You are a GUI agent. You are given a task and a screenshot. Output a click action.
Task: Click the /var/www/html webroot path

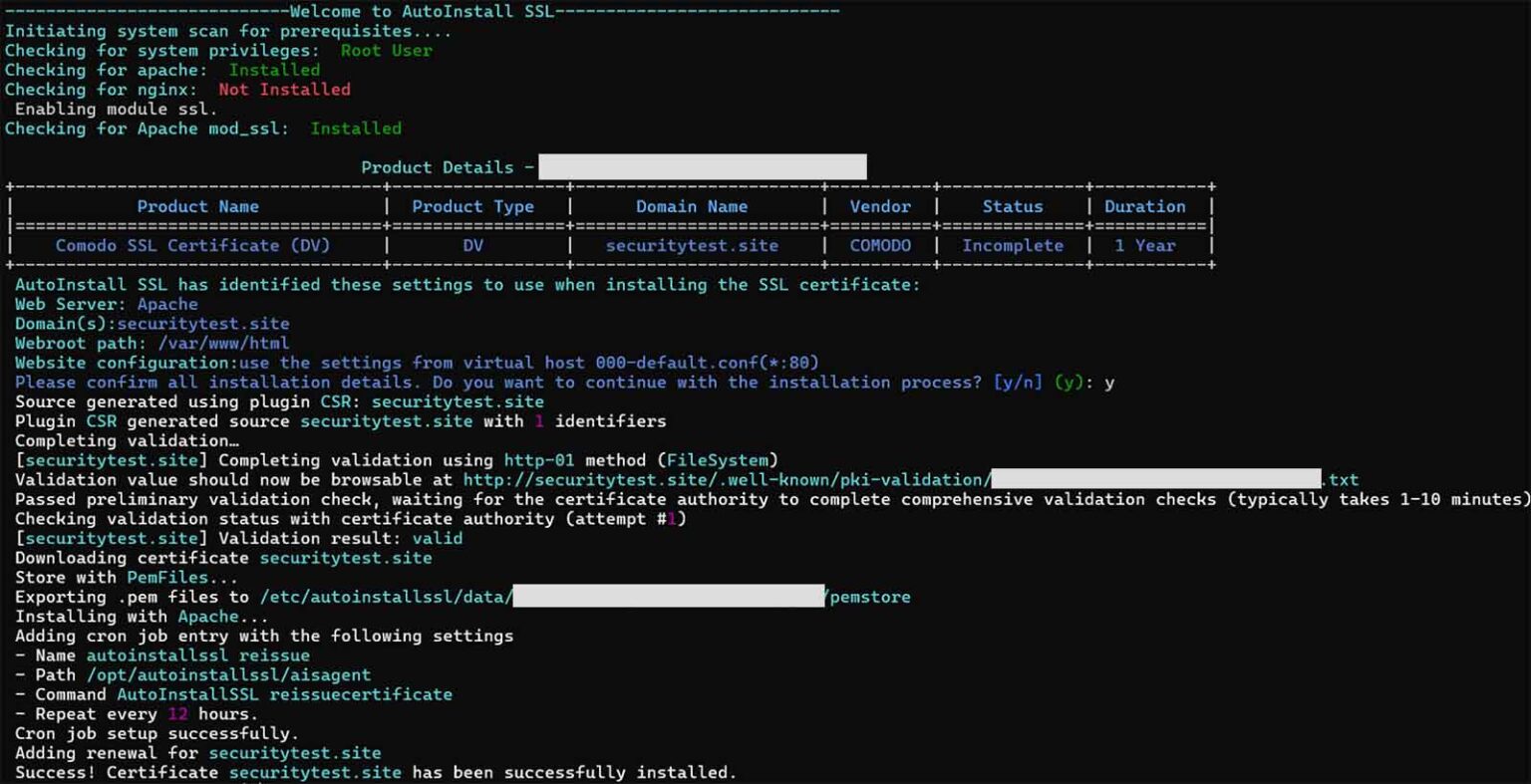click(223, 344)
